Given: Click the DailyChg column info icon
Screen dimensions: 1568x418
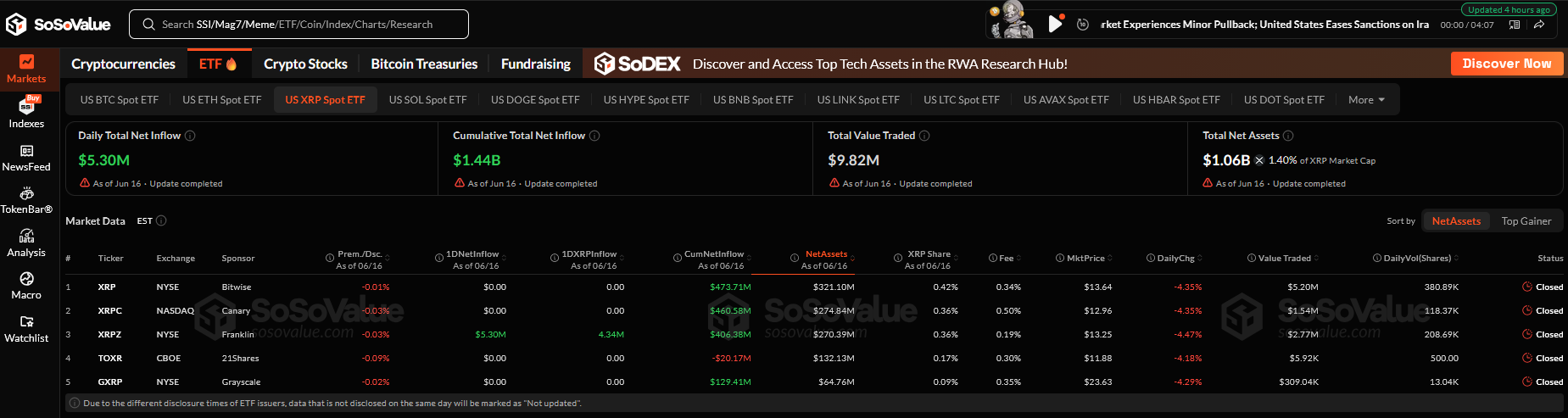Looking at the screenshot, I should point(1151,258).
